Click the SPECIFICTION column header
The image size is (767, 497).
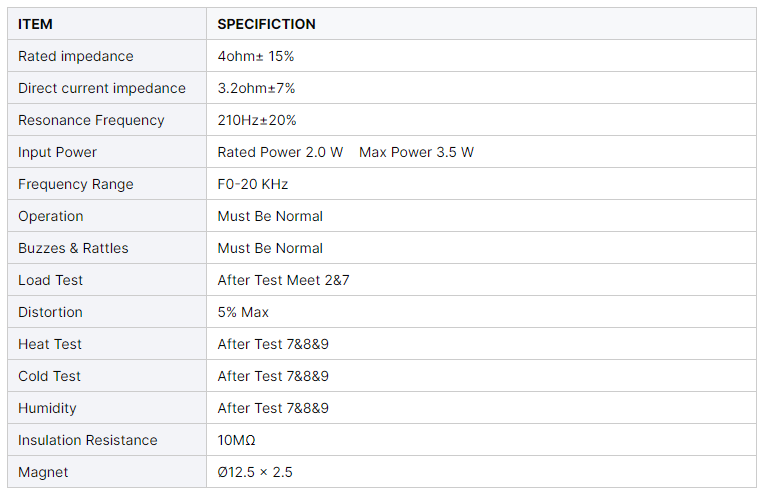click(x=266, y=24)
